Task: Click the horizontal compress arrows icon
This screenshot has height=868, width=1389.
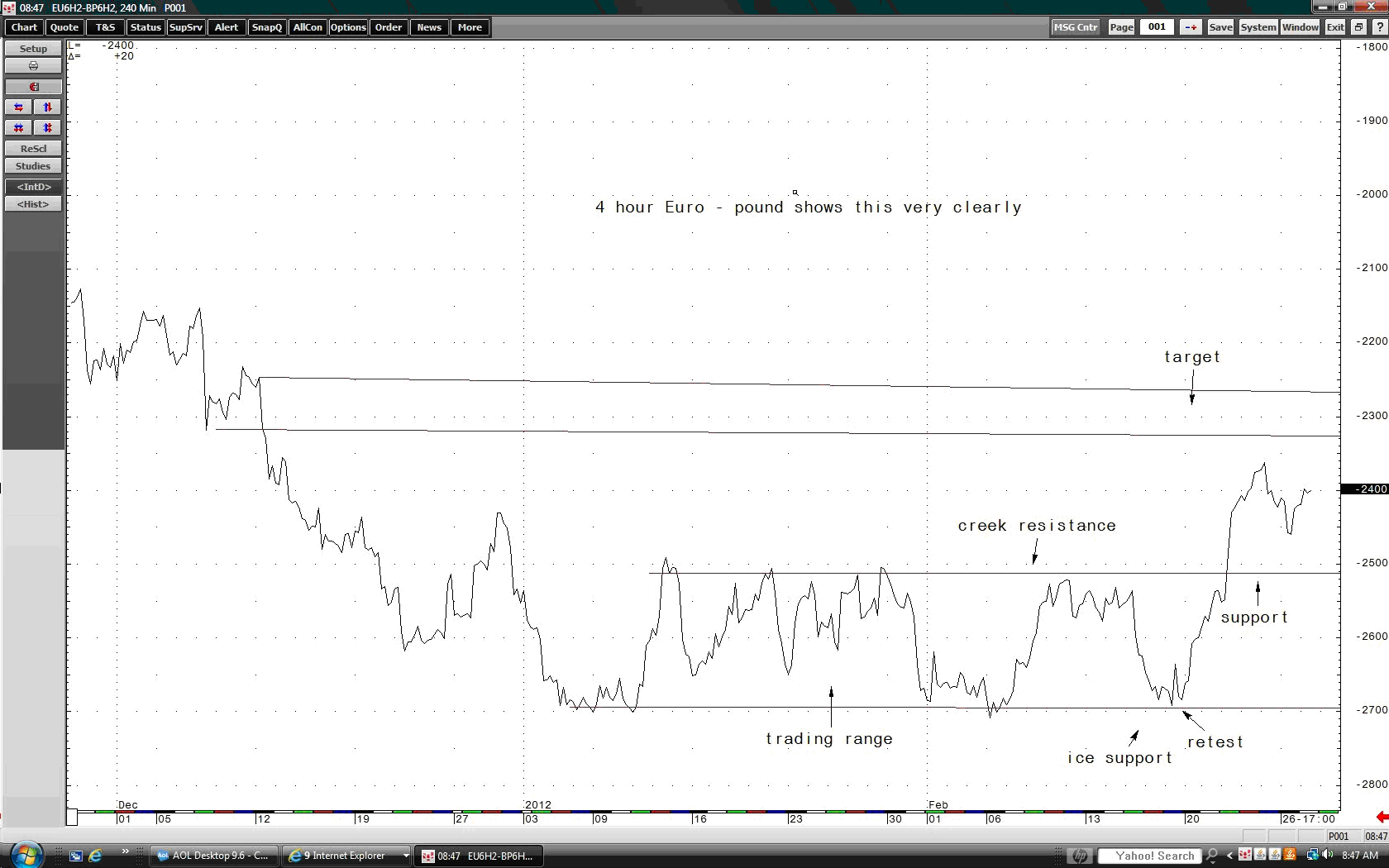Action: point(18,128)
